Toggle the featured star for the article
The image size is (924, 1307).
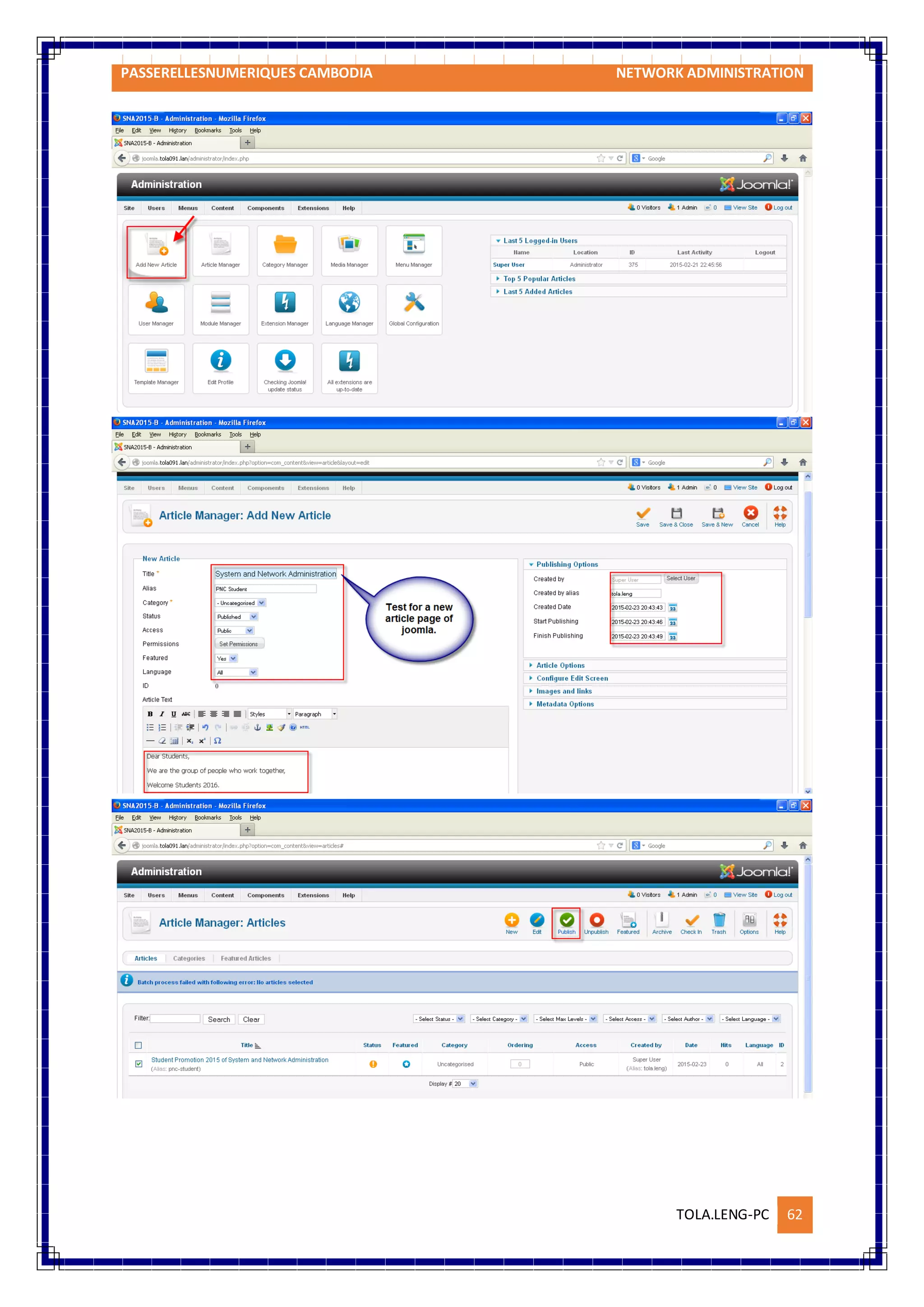[x=406, y=1065]
